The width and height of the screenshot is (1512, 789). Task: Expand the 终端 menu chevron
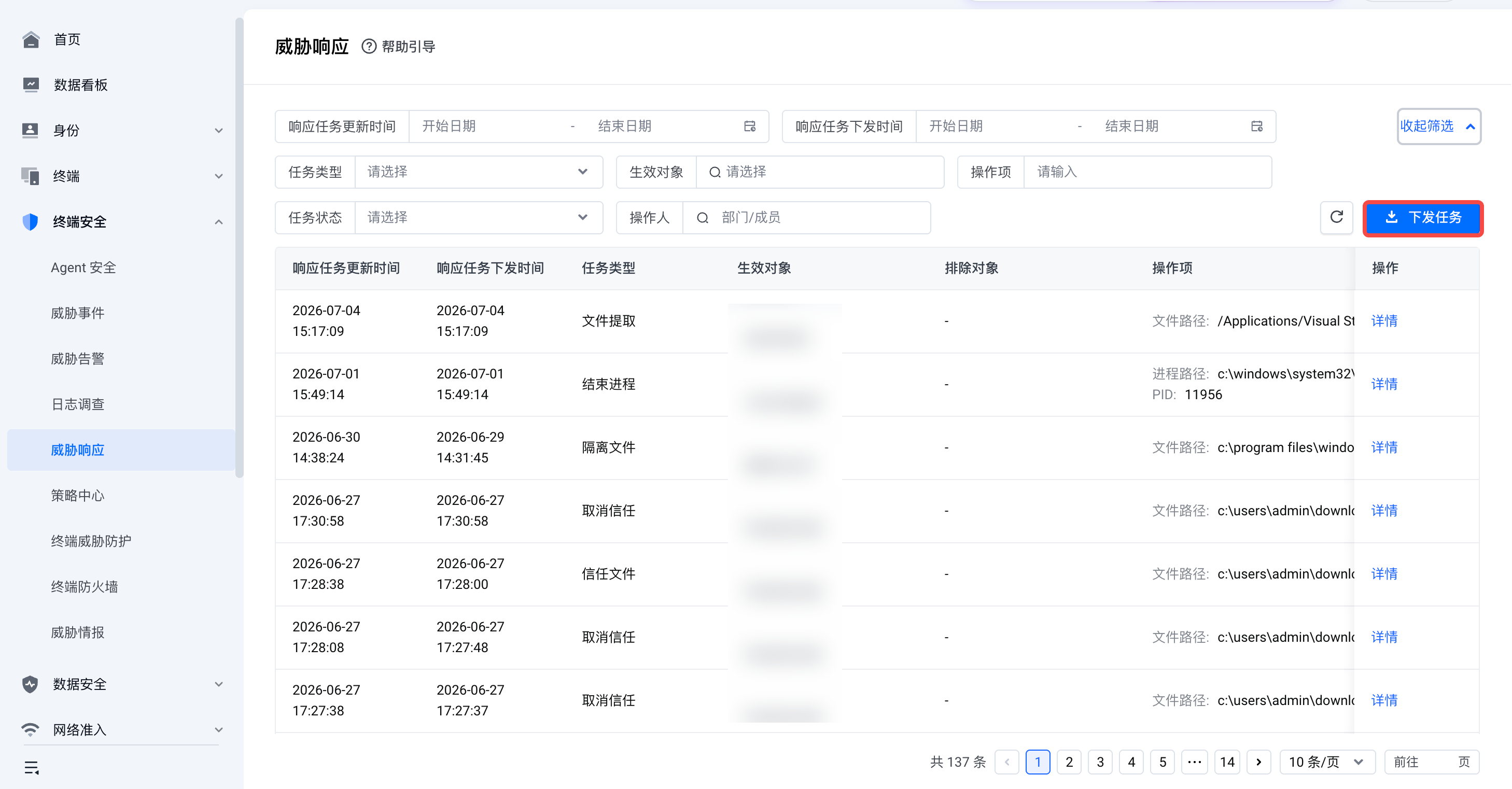[x=219, y=176]
